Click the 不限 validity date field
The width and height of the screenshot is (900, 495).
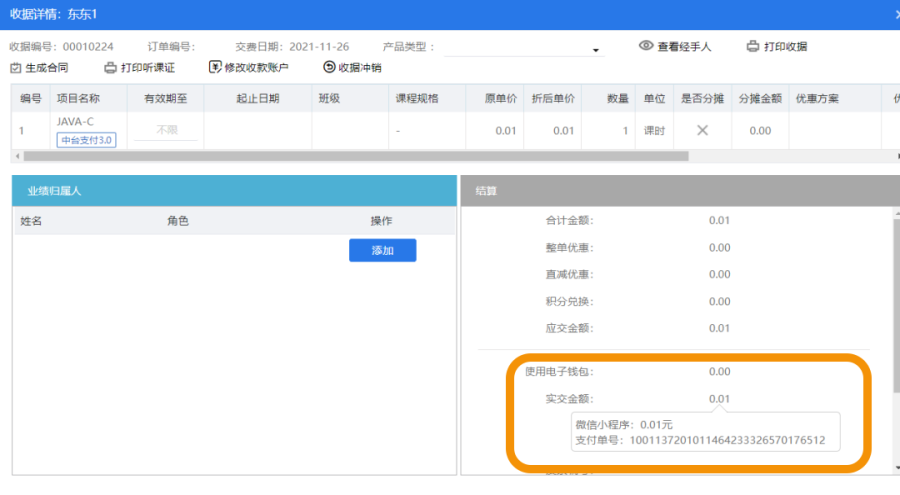pos(166,131)
